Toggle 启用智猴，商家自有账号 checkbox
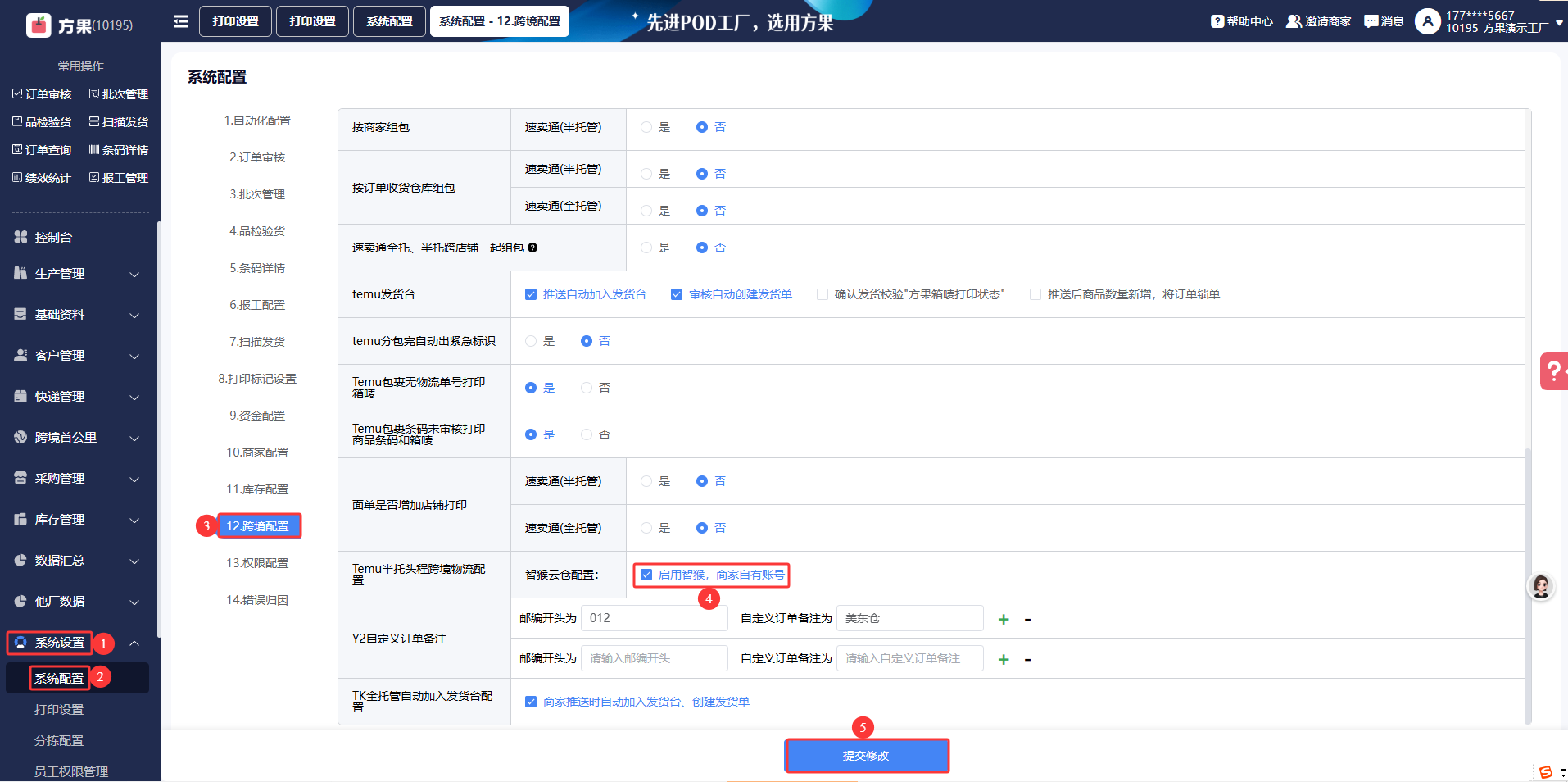The image size is (1568, 782). click(646, 575)
